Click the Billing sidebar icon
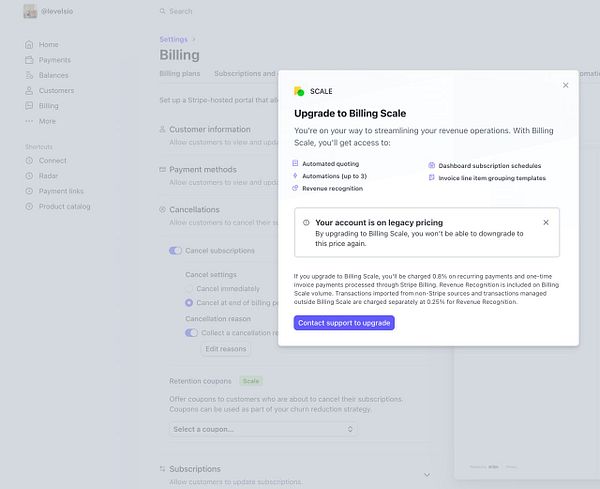The image size is (600, 489). [29, 106]
